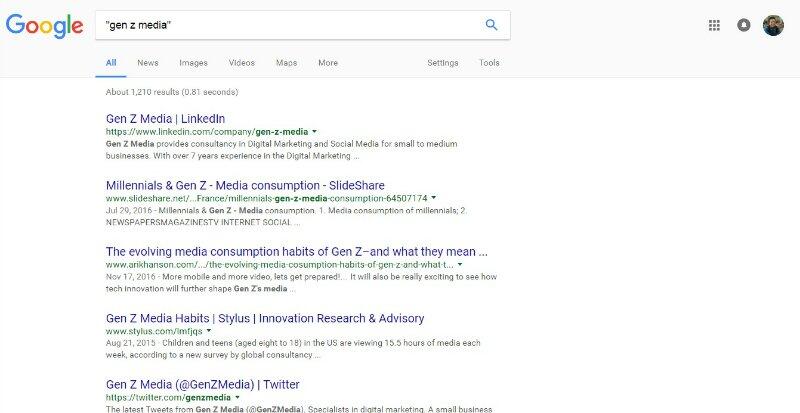
Task: Click the search box with "gen z media"
Action: [x=303, y=25]
